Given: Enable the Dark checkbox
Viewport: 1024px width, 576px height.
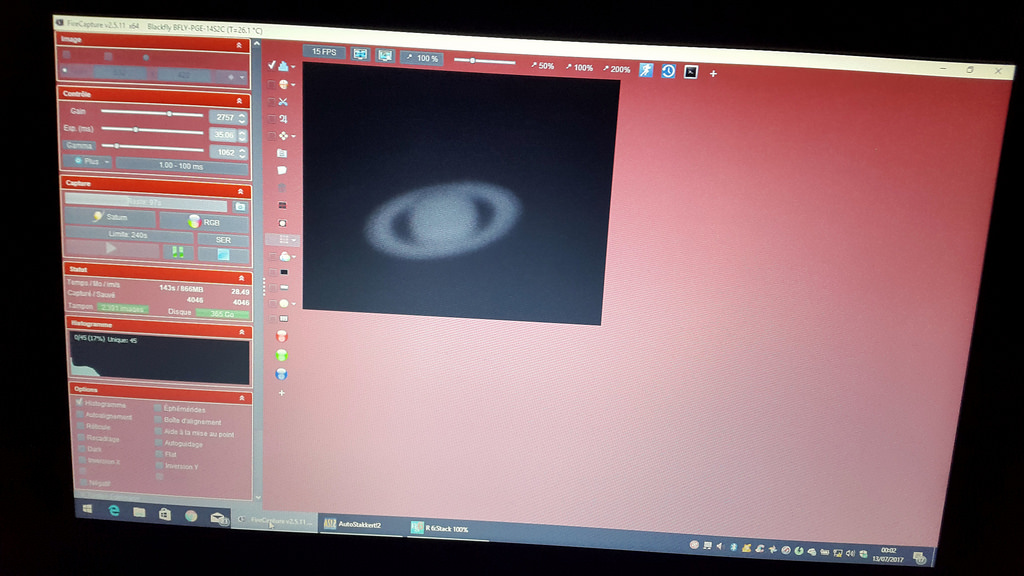Looking at the screenshot, I should pyautogui.click(x=82, y=449).
